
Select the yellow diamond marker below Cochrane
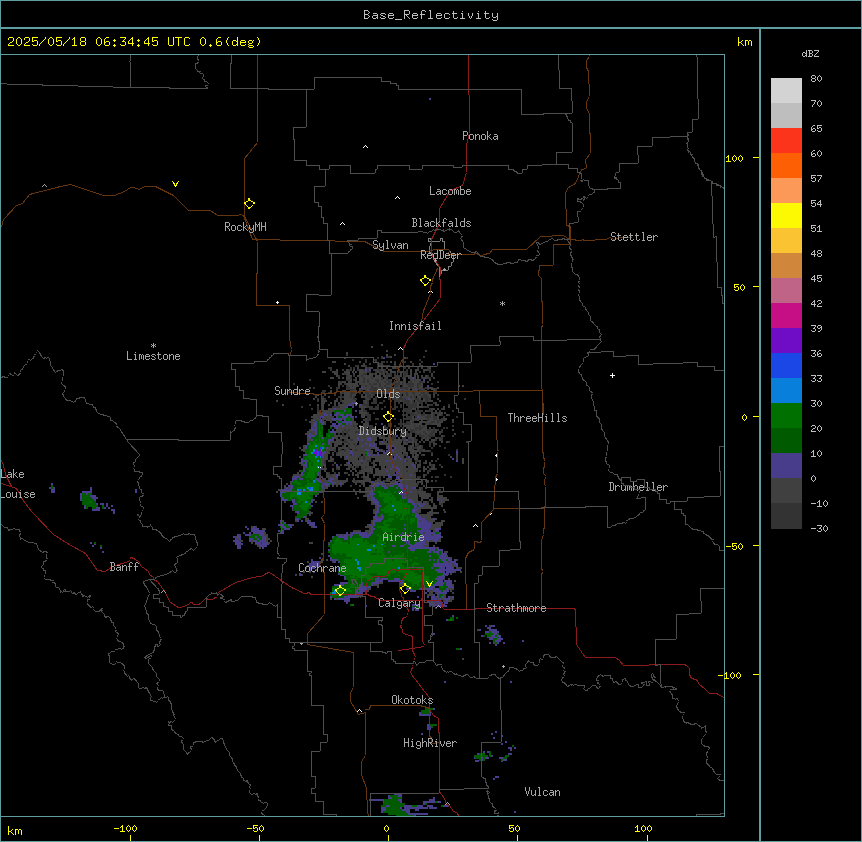tap(340, 591)
